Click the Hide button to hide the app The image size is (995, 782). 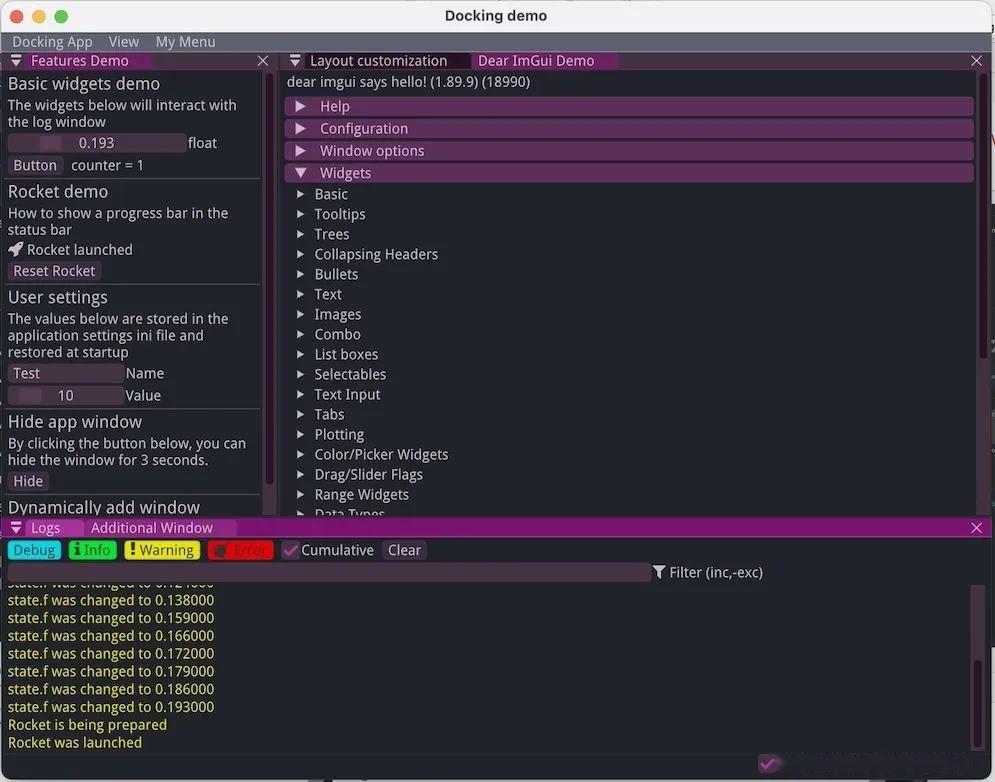pyautogui.click(x=27, y=480)
